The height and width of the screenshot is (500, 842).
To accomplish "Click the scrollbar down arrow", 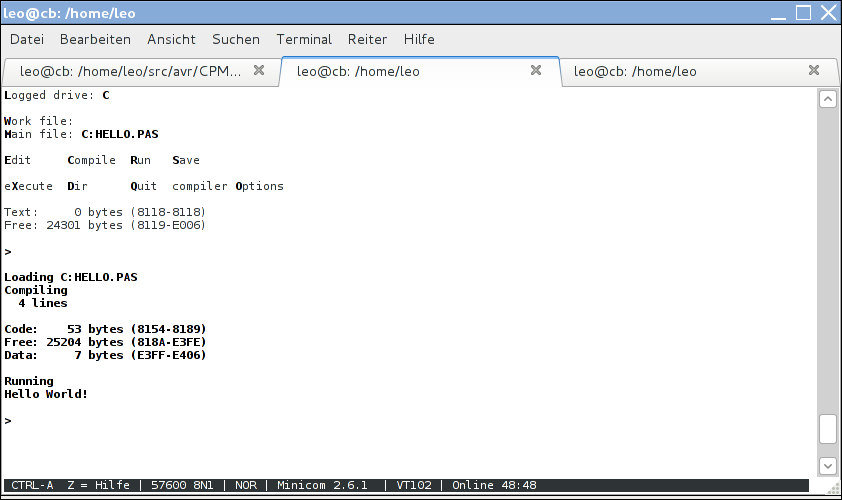I will click(x=828, y=466).
